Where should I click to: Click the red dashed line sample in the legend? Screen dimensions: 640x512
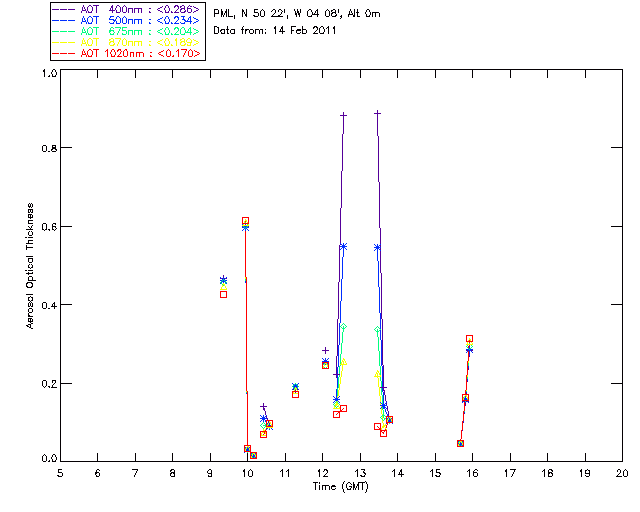point(64,53)
